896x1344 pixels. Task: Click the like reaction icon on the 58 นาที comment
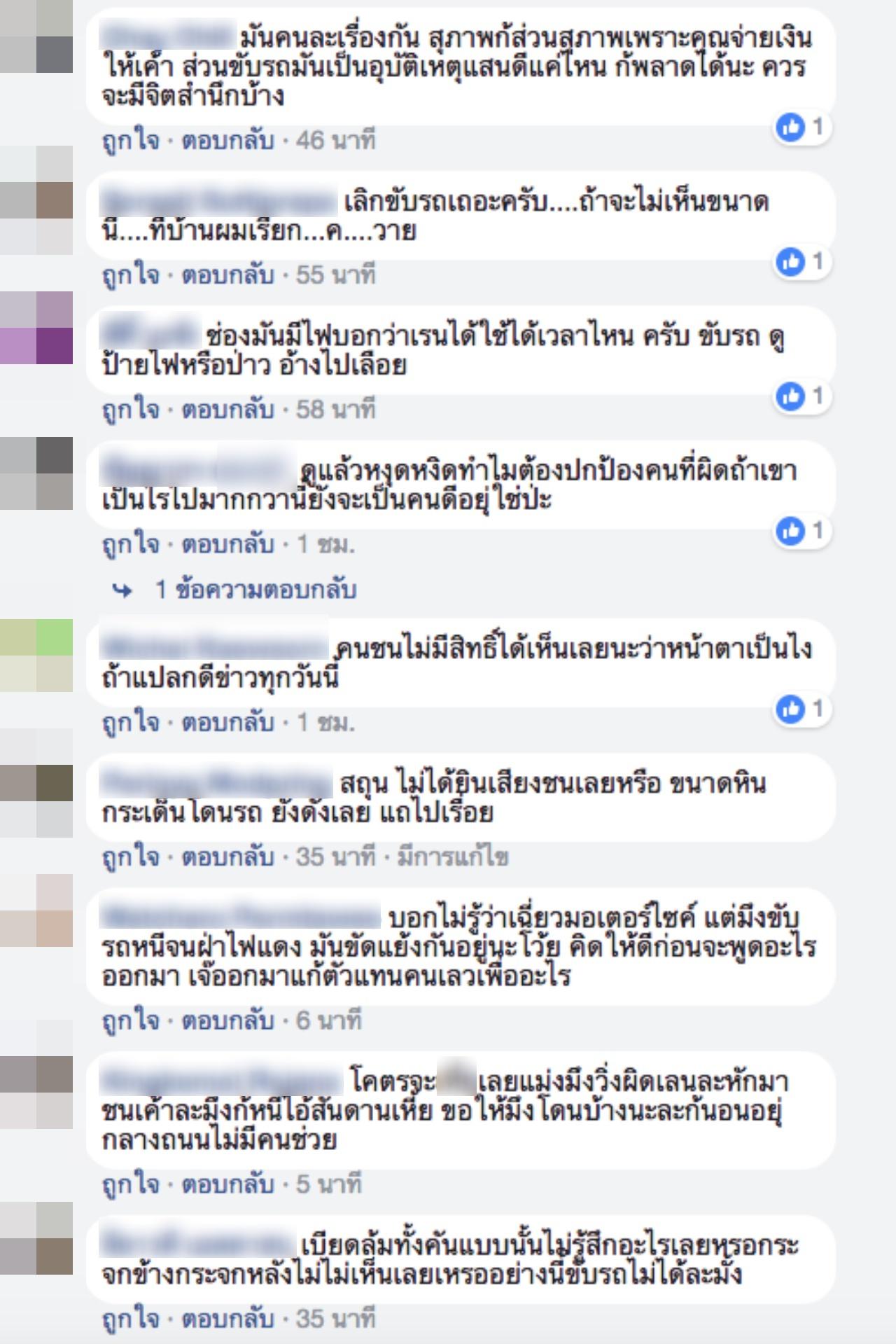click(791, 396)
